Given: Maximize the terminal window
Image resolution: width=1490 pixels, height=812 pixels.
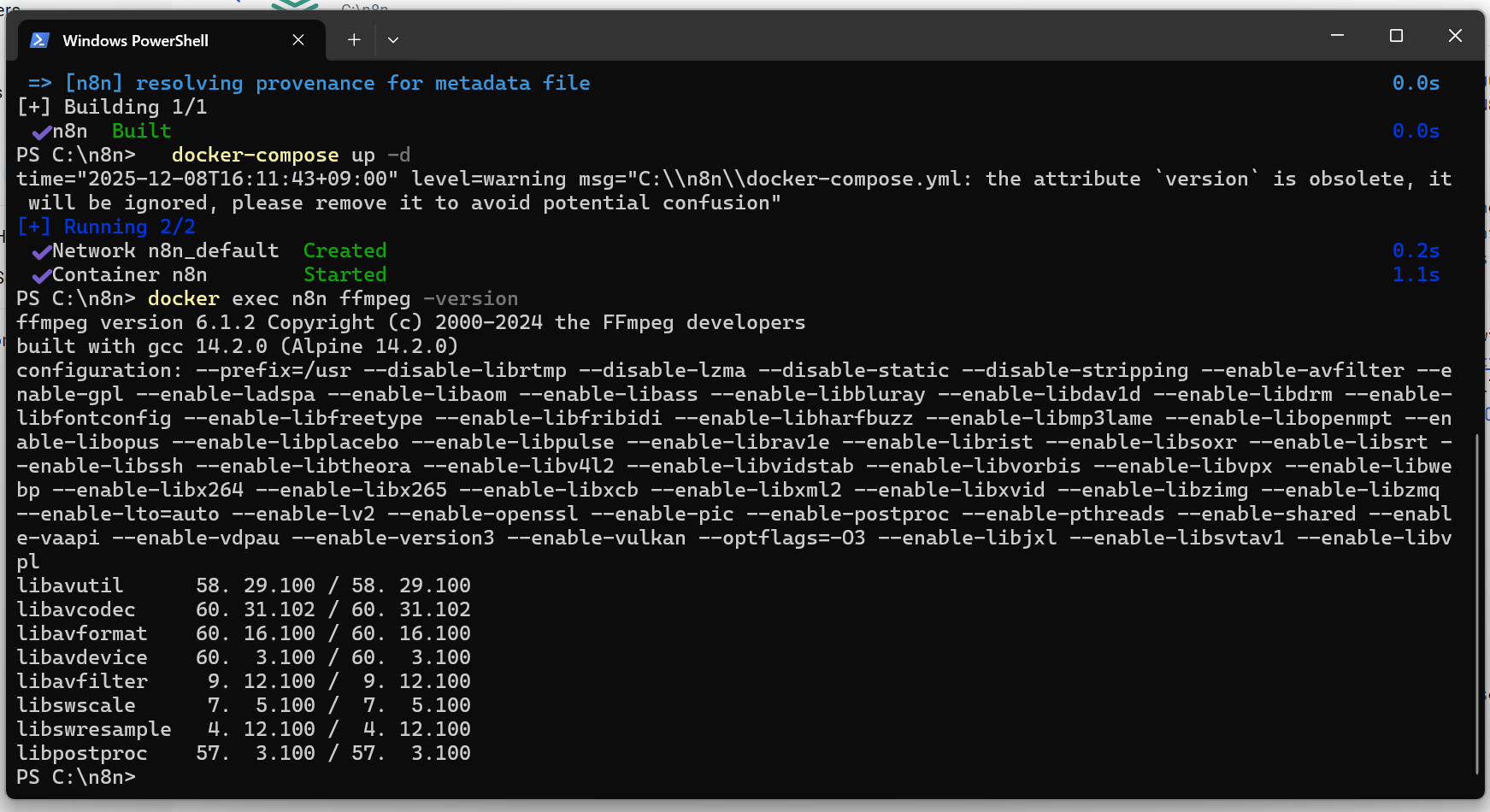Looking at the screenshot, I should click(1396, 36).
